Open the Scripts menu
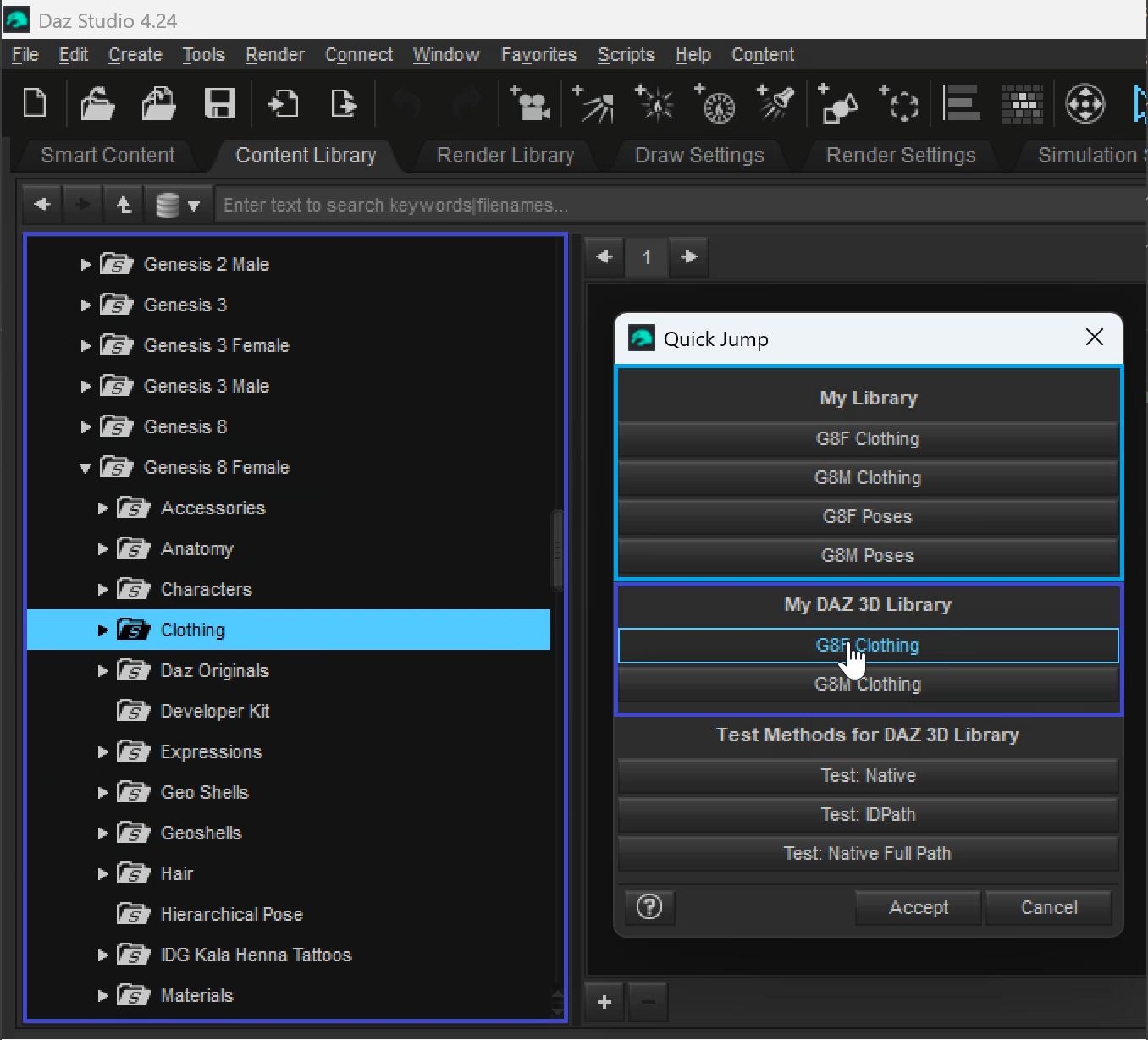1148x1040 pixels. [x=626, y=55]
